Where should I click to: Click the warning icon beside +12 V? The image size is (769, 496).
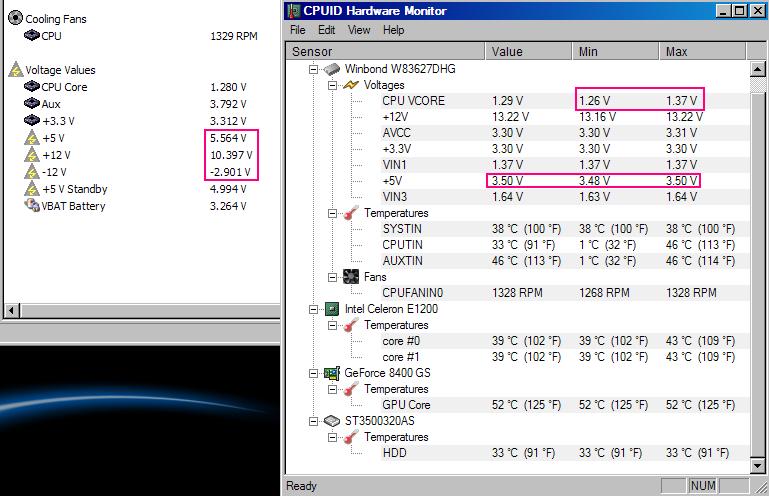(x=32, y=155)
